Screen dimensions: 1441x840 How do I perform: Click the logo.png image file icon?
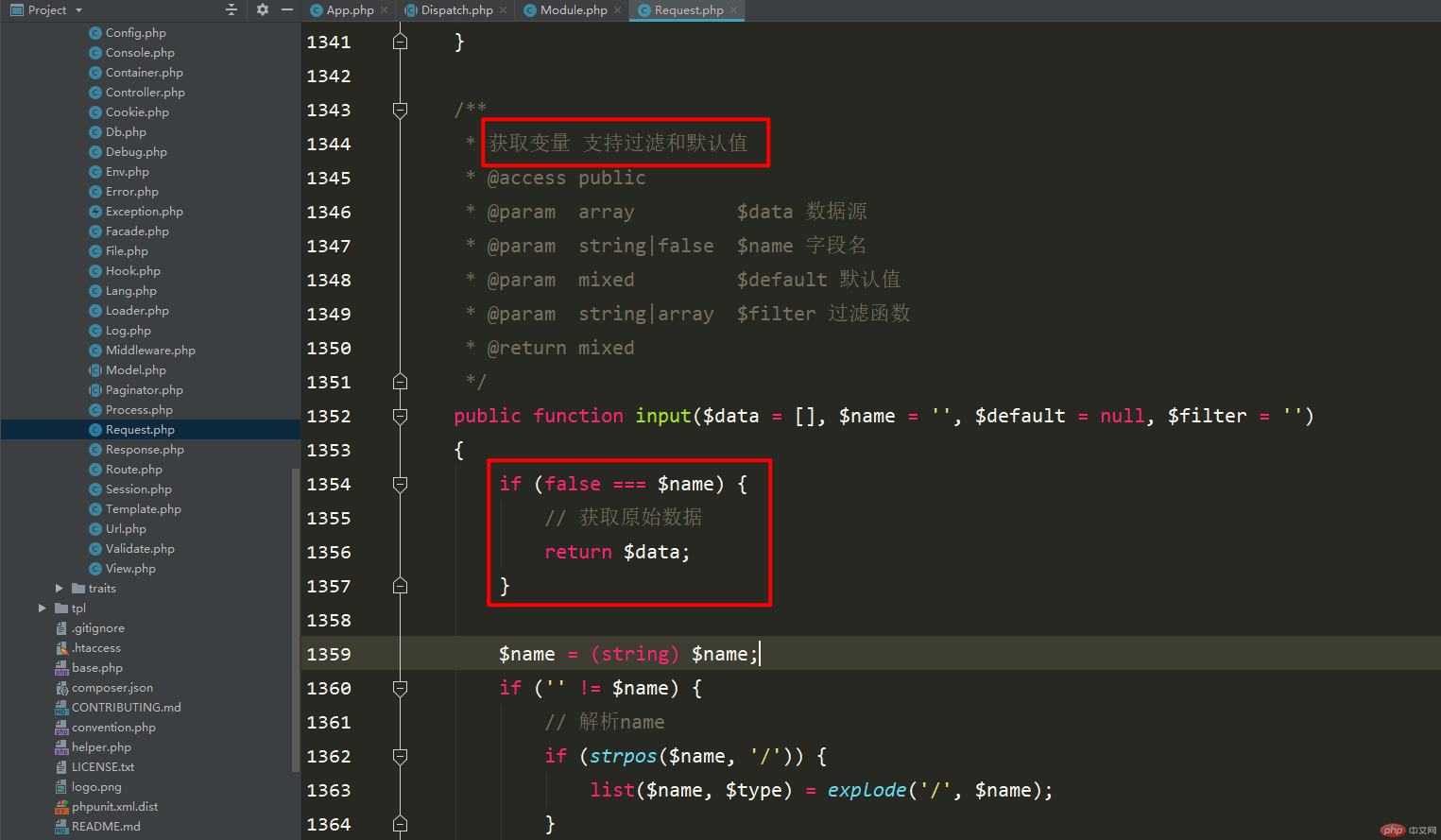click(62, 787)
